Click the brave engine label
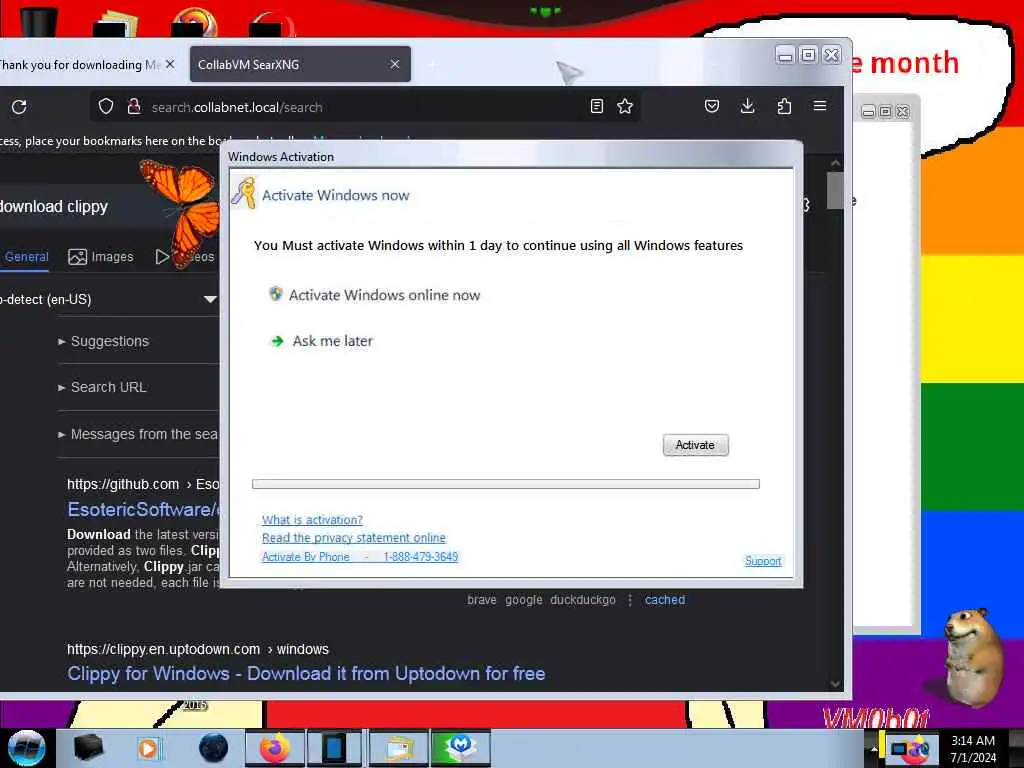Screen dimensions: 1024x768 [482, 600]
